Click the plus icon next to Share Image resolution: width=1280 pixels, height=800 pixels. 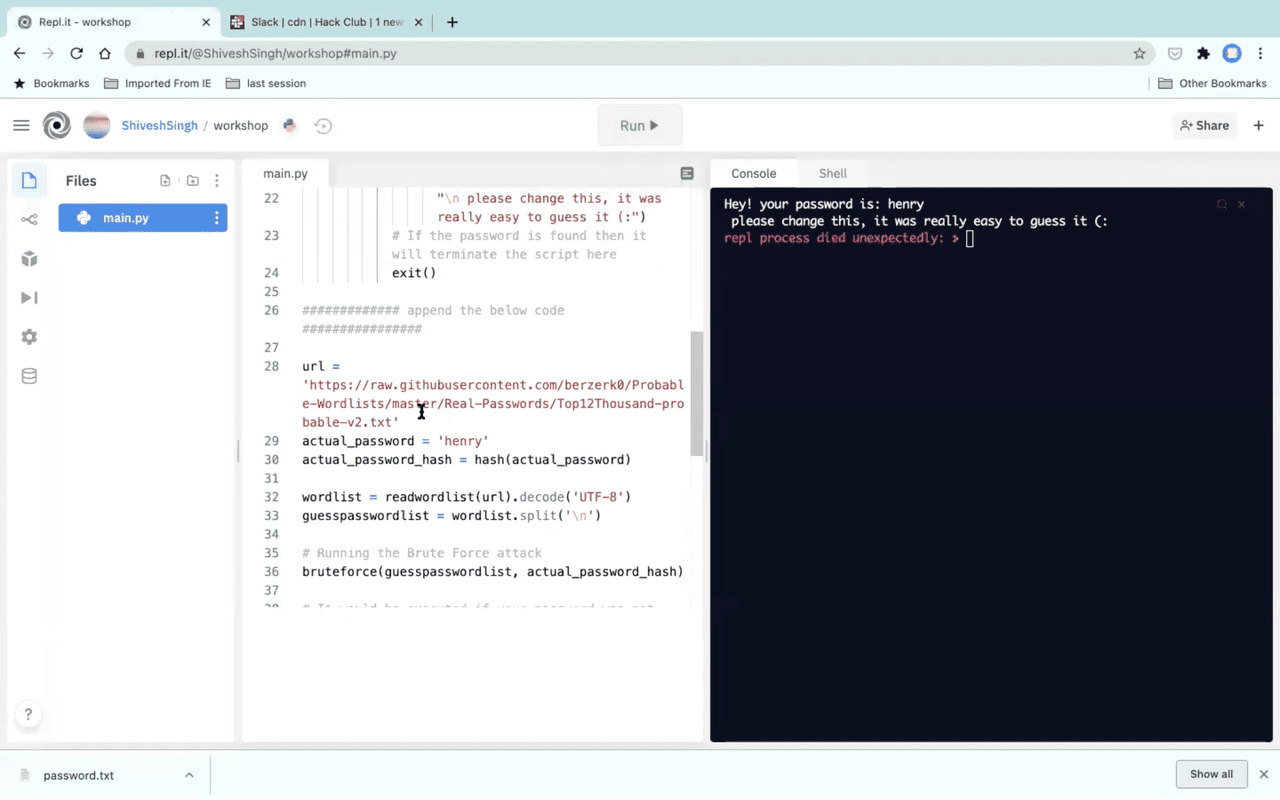[1258, 125]
